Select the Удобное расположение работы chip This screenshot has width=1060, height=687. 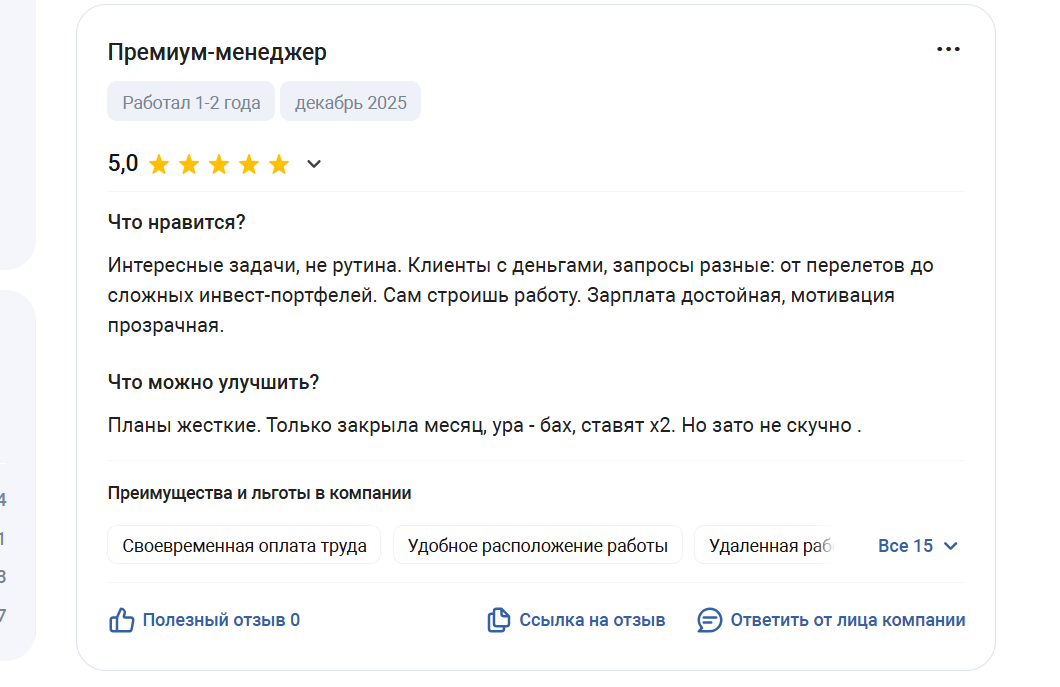538,546
